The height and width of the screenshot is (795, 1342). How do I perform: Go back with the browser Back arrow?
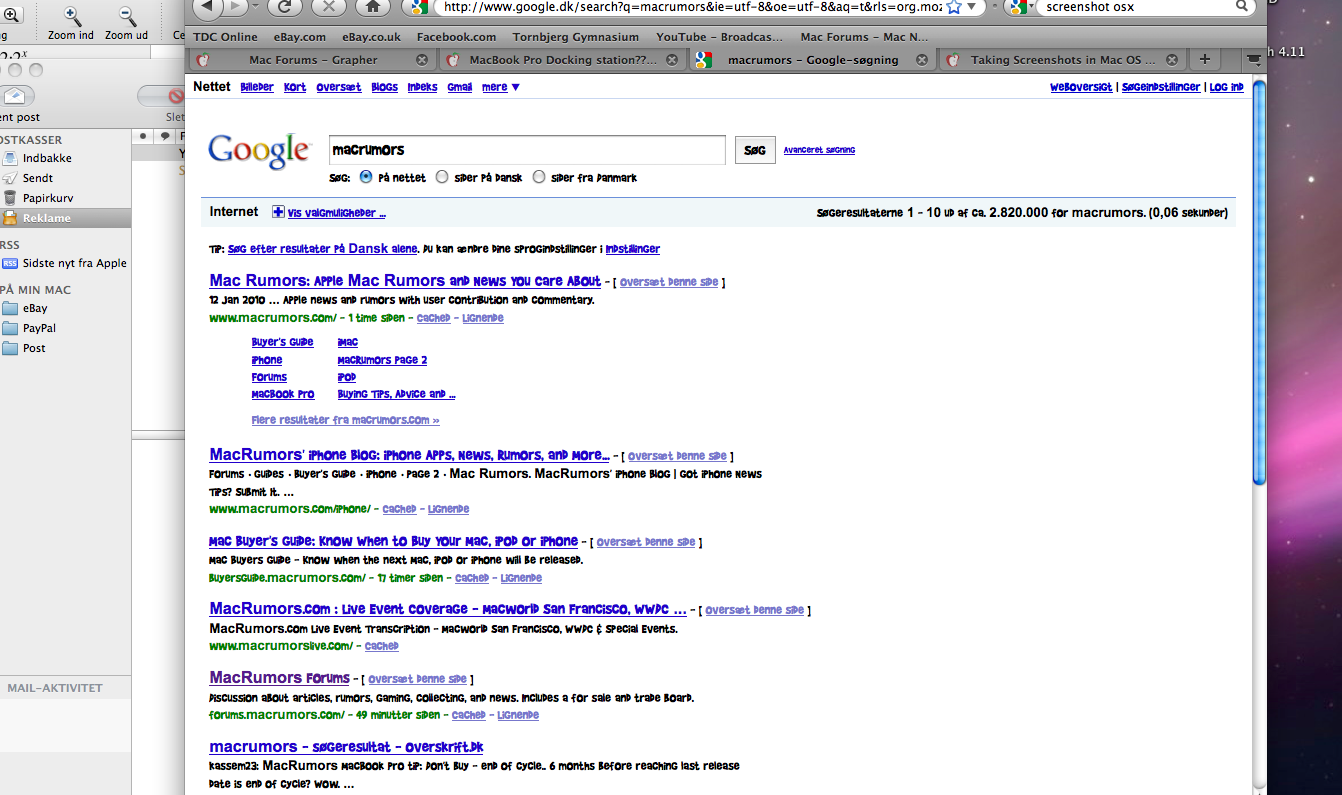[206, 6]
